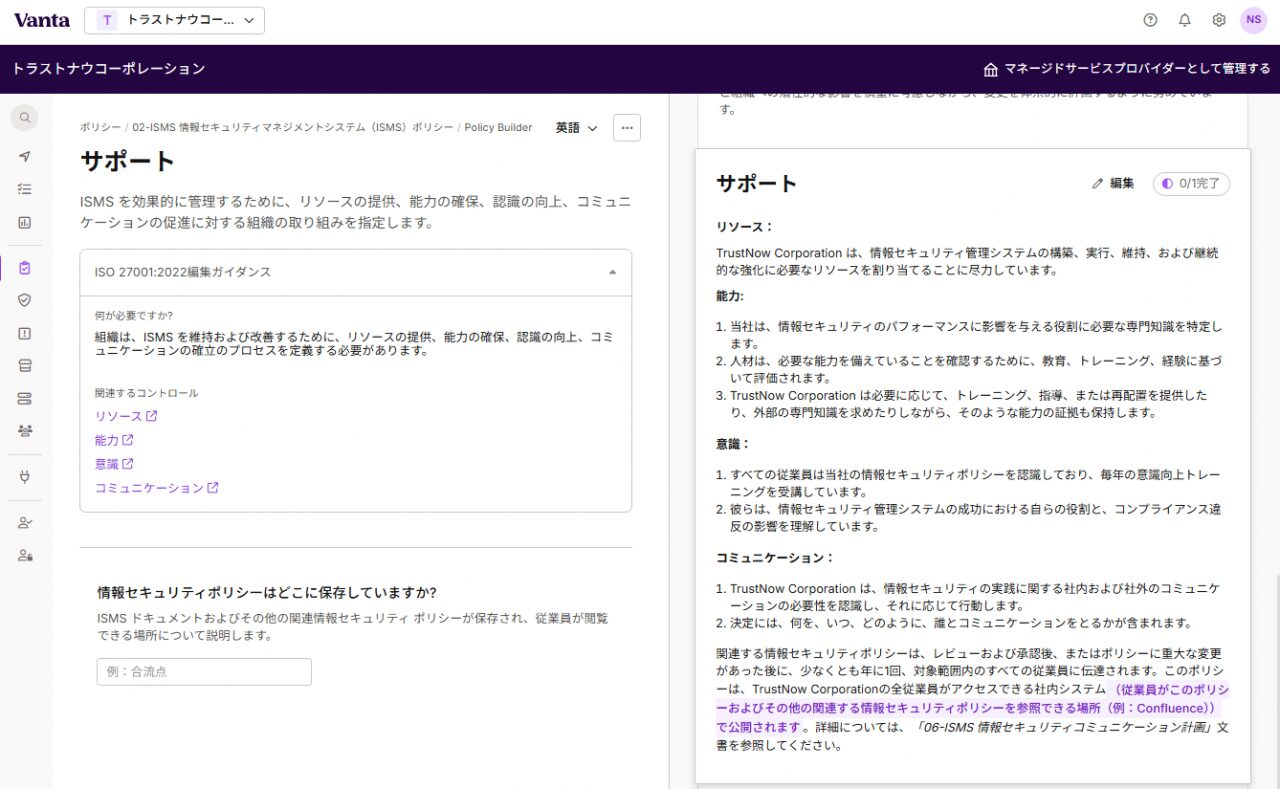Click マネージドサービスプロバイダーとして管理する
The height and width of the screenshot is (789, 1280).
[x=1137, y=69]
